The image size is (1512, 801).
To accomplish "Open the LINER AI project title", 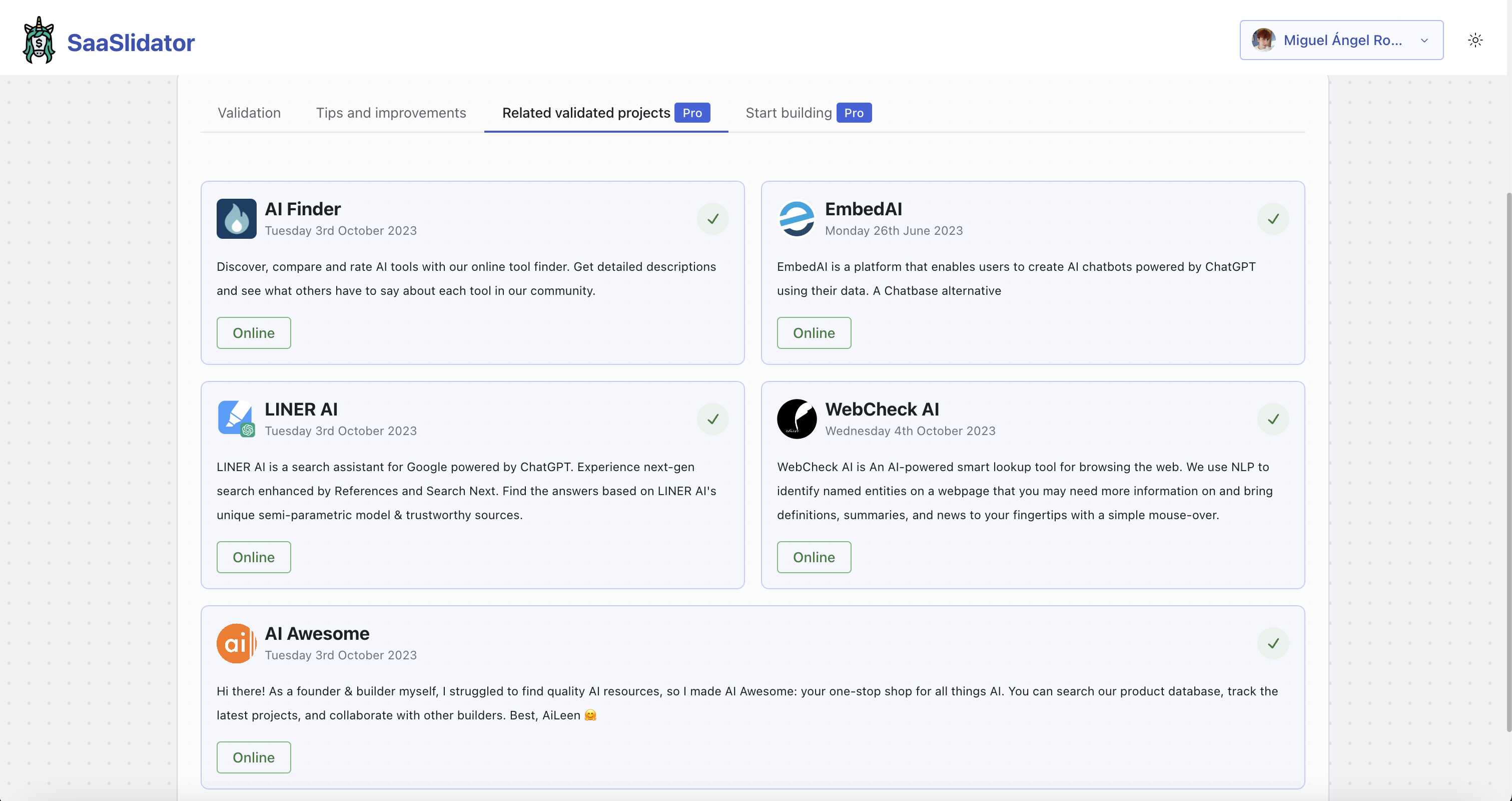I will [301, 409].
